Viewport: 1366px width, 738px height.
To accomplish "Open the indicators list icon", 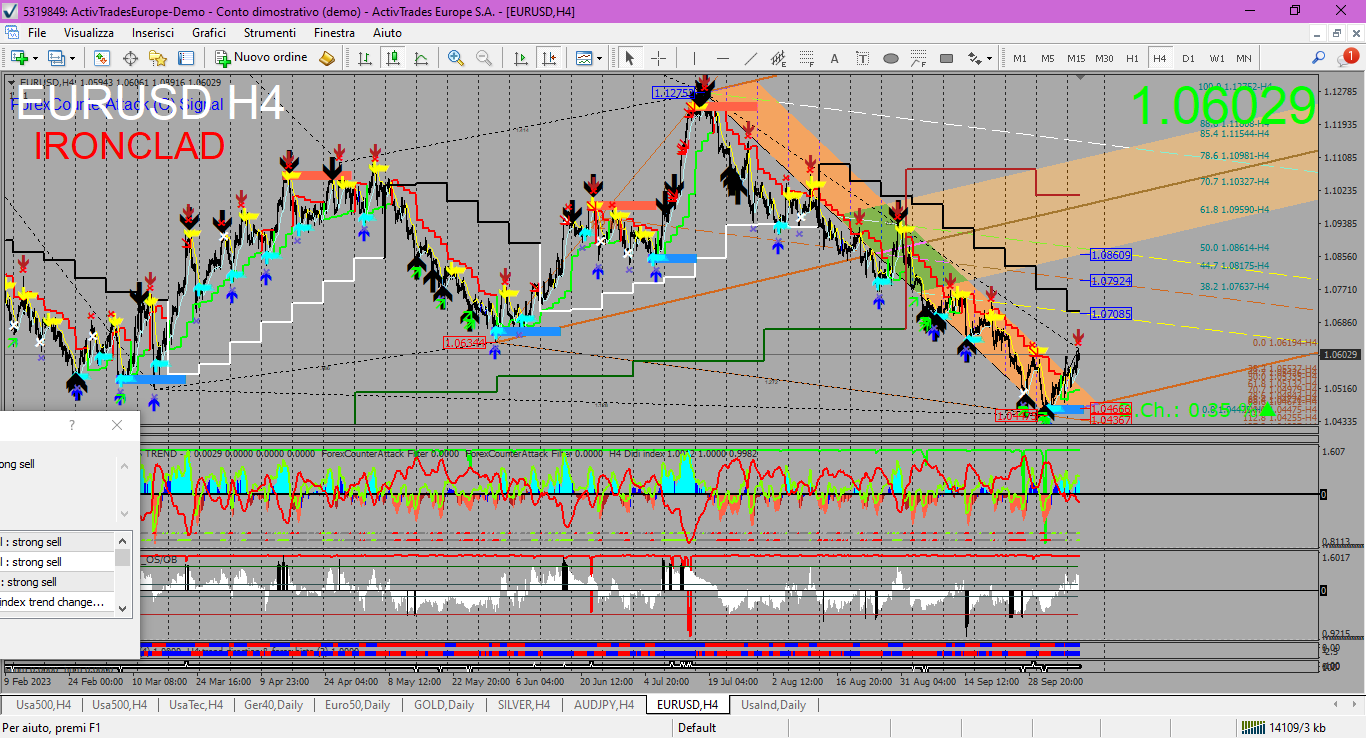I will (x=584, y=58).
